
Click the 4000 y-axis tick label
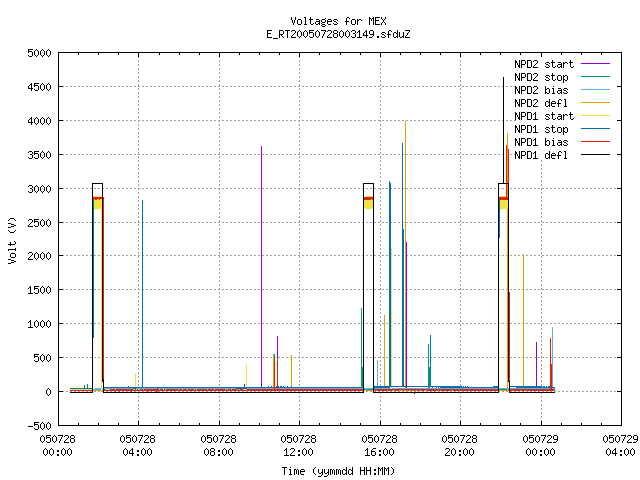coord(40,121)
